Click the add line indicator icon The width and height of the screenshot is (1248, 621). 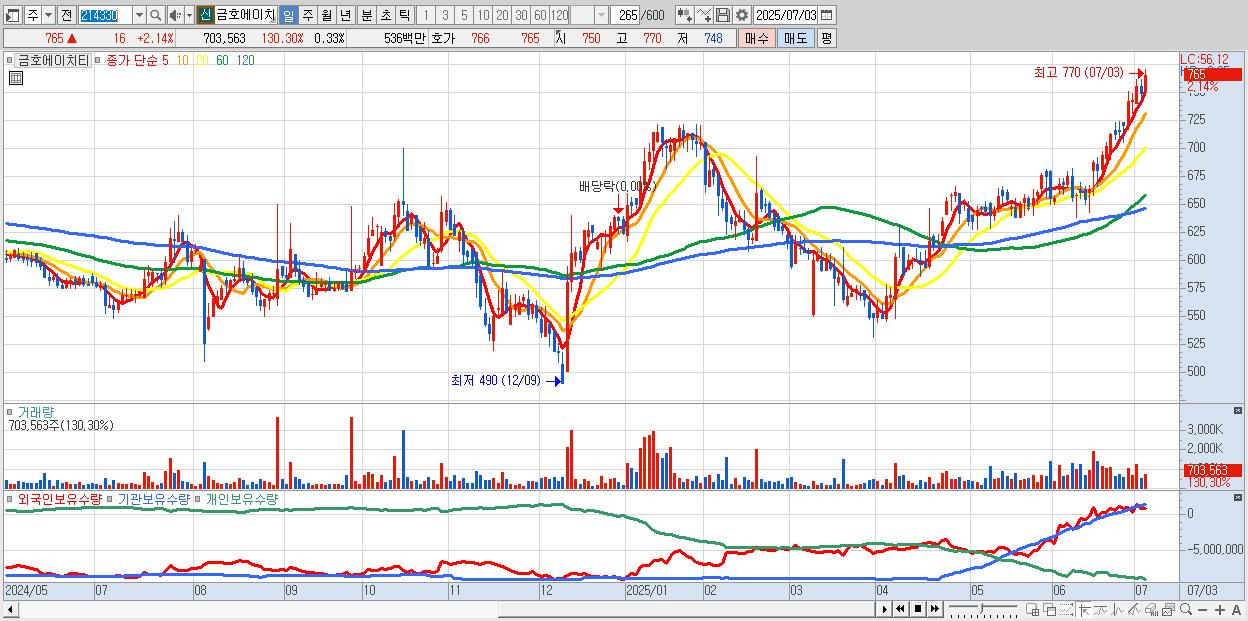[704, 15]
